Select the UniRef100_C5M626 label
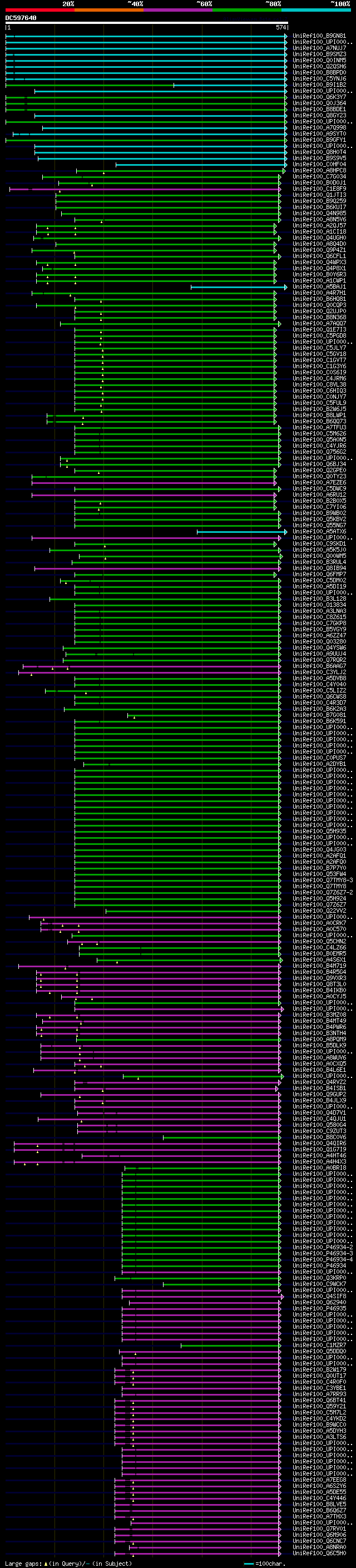Viewport: 356px width, 1568px height. 319,433
